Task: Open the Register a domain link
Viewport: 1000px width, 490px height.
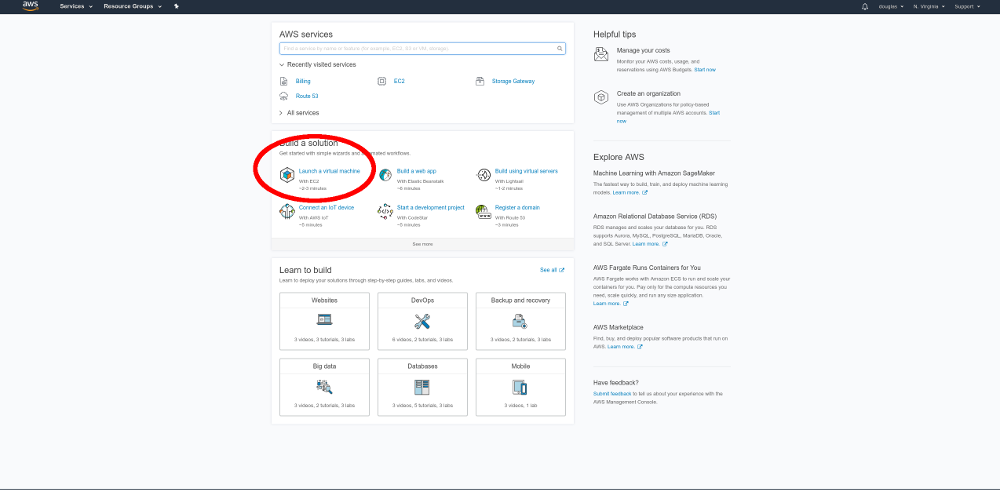Action: coord(517,207)
